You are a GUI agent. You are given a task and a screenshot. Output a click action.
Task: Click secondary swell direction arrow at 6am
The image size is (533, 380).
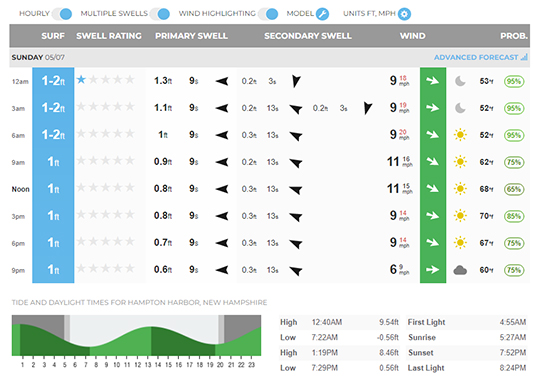tap(296, 136)
